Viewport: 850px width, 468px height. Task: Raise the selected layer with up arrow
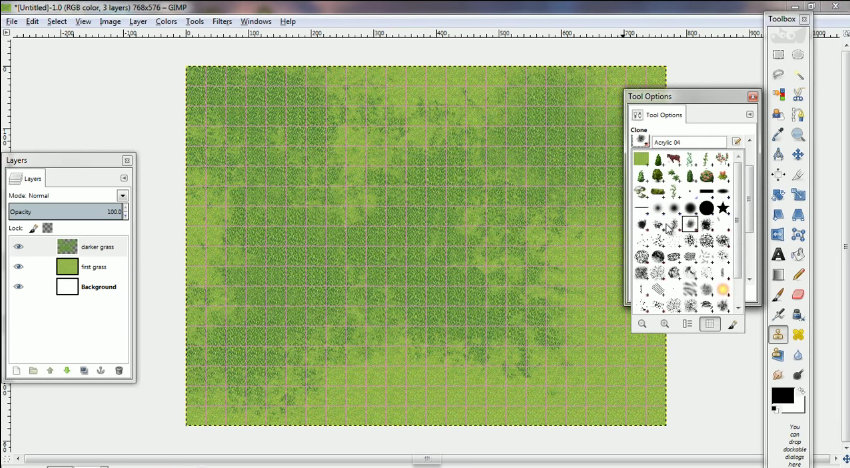coord(50,370)
